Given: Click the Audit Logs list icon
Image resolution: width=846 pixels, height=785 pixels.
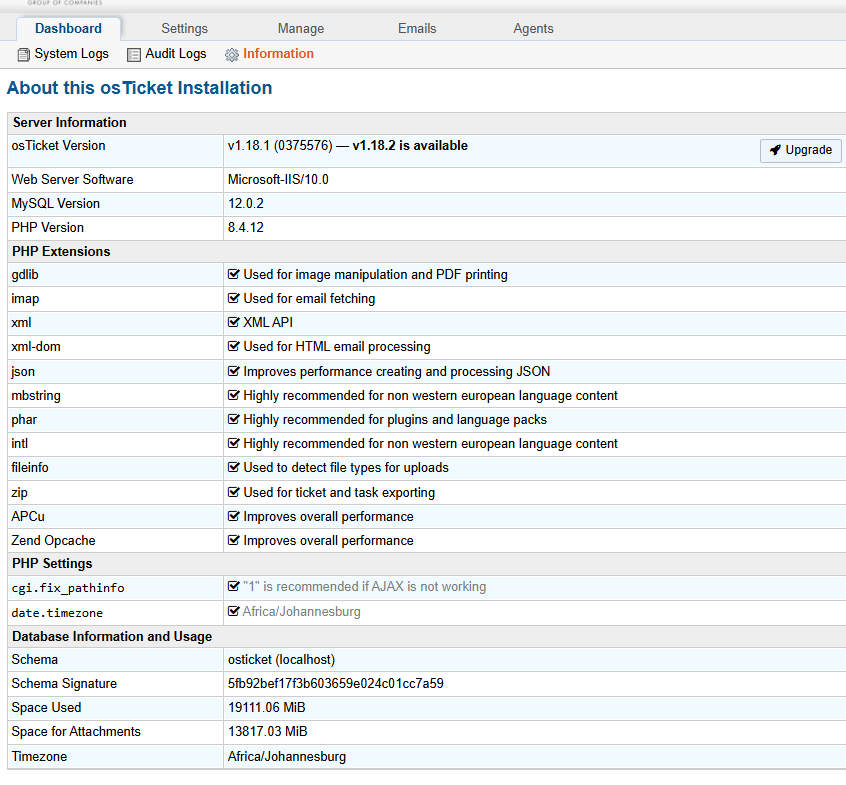Looking at the screenshot, I should [134, 55].
